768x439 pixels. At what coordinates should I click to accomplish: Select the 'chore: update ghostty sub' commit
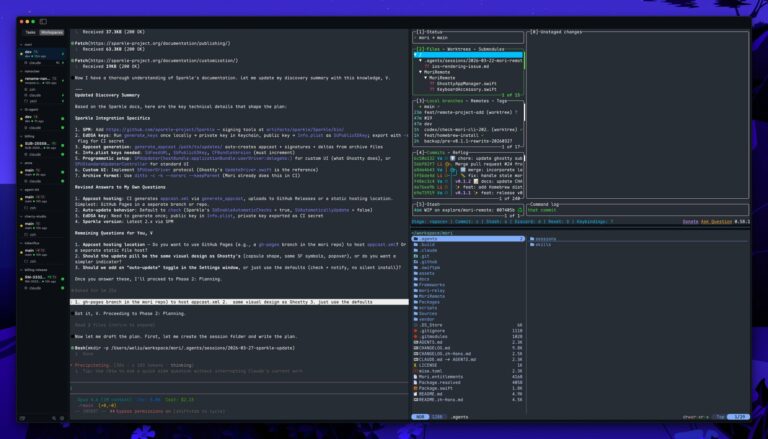pyautogui.click(x=469, y=158)
